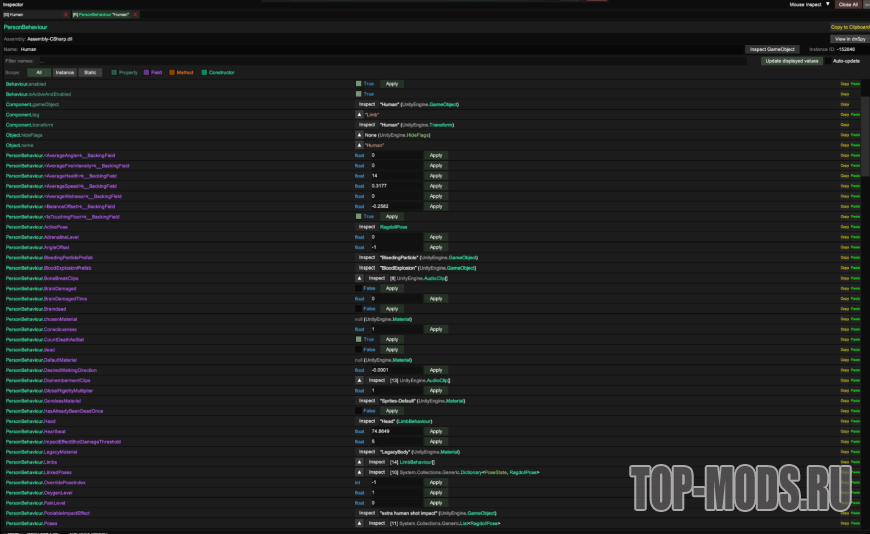Inspect the ActivePose RagdollPose
870x534 pixels.
[367, 227]
